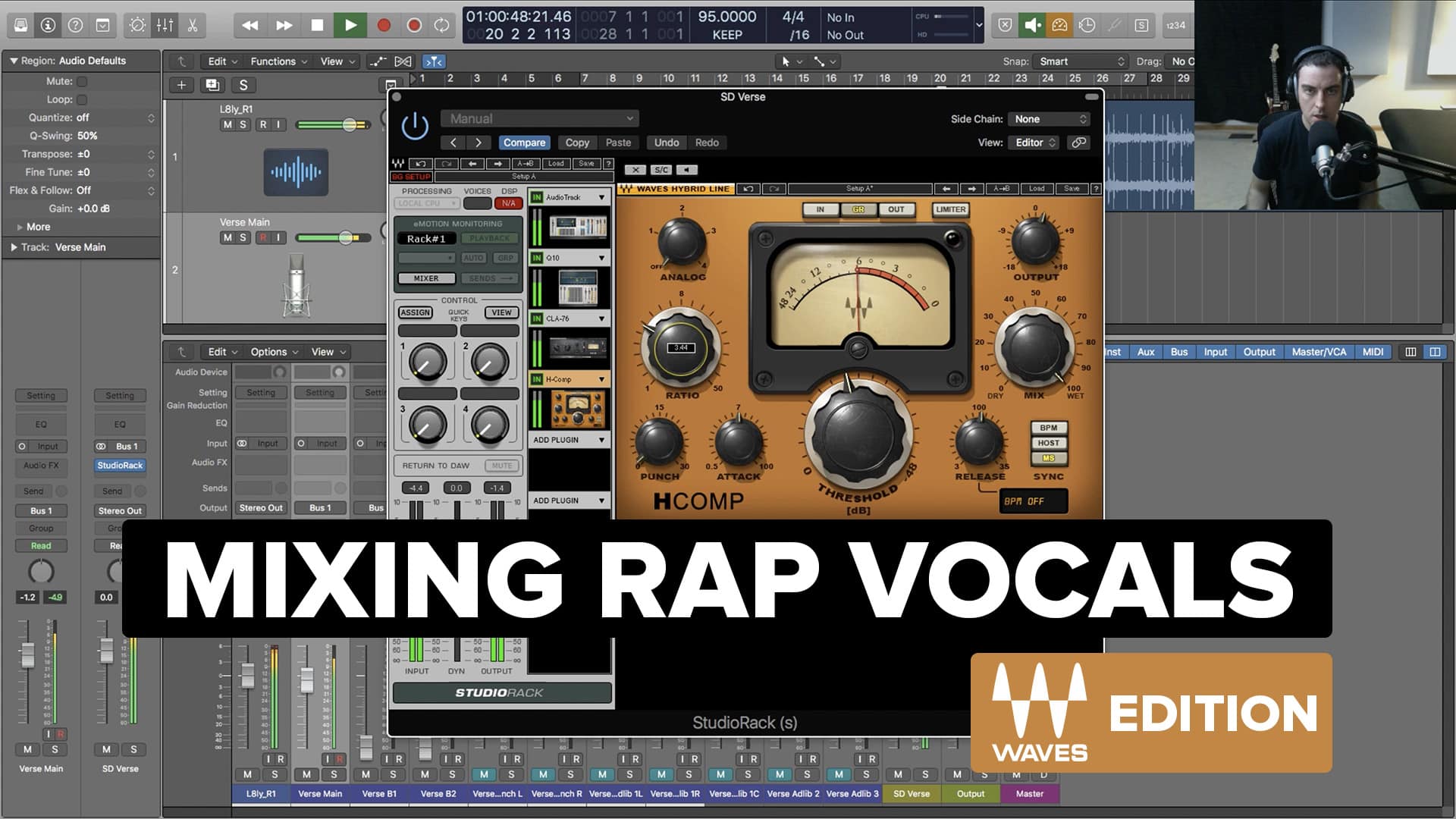Click the Inspector info icon top left

tap(49, 24)
